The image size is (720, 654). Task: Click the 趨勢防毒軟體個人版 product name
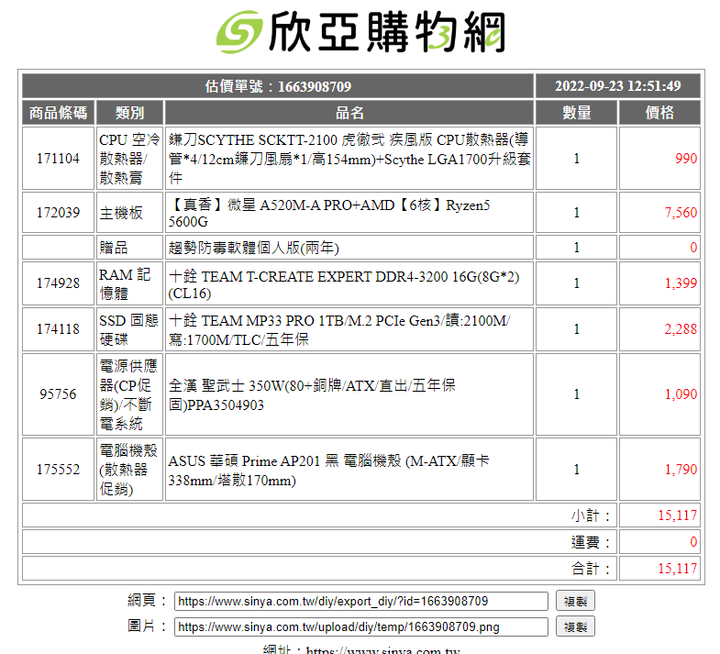(253, 248)
